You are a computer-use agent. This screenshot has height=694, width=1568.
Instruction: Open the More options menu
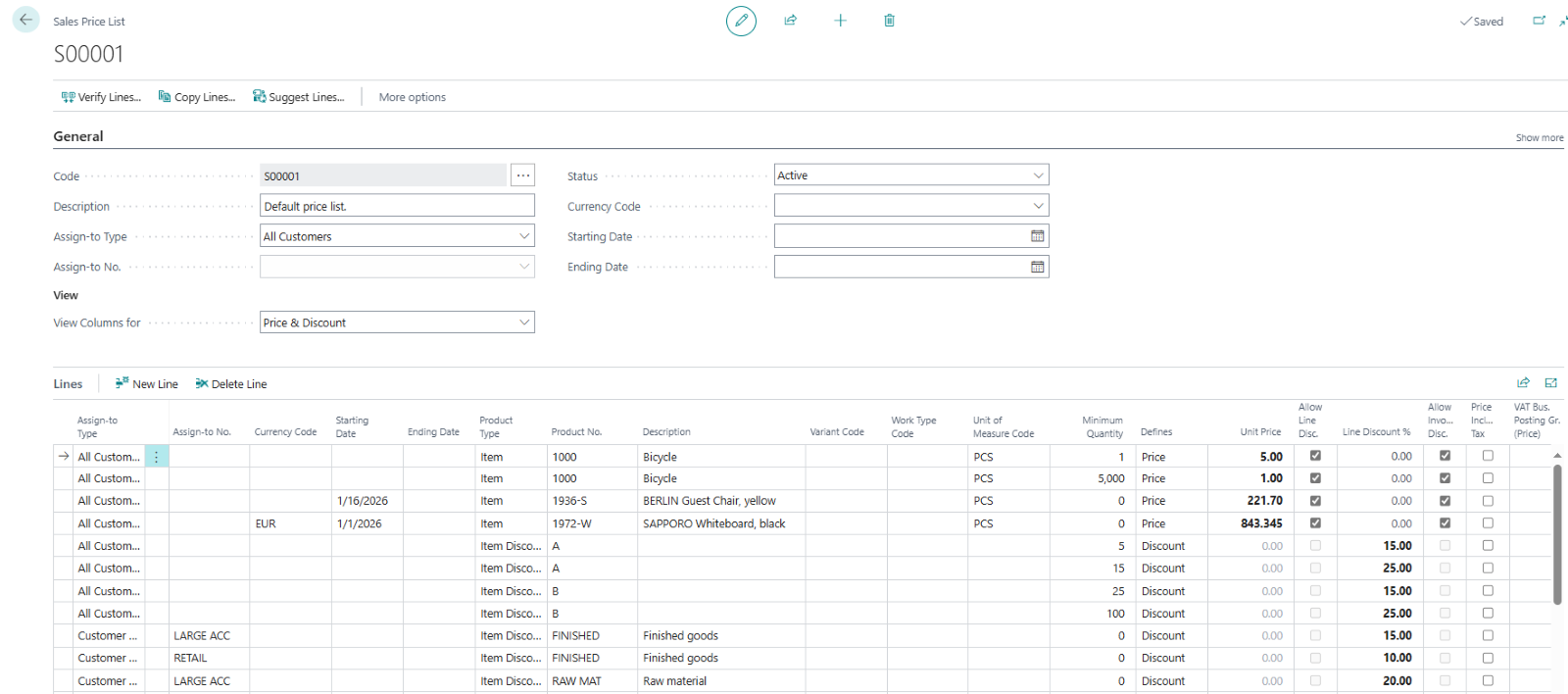(x=412, y=97)
